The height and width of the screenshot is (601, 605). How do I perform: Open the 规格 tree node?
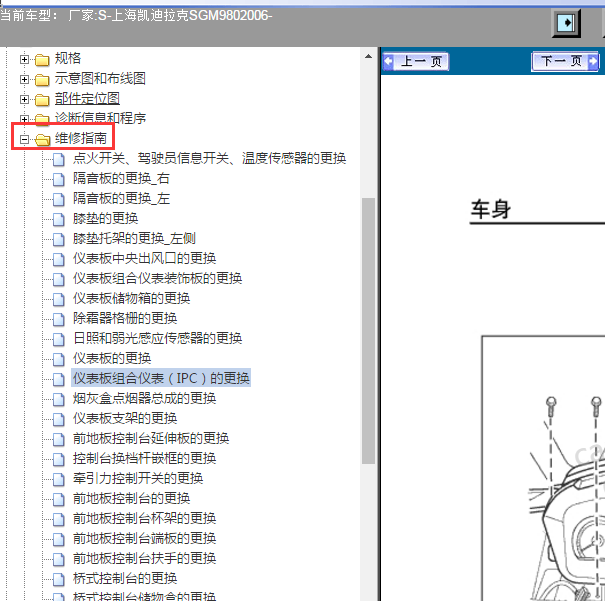pos(68,58)
